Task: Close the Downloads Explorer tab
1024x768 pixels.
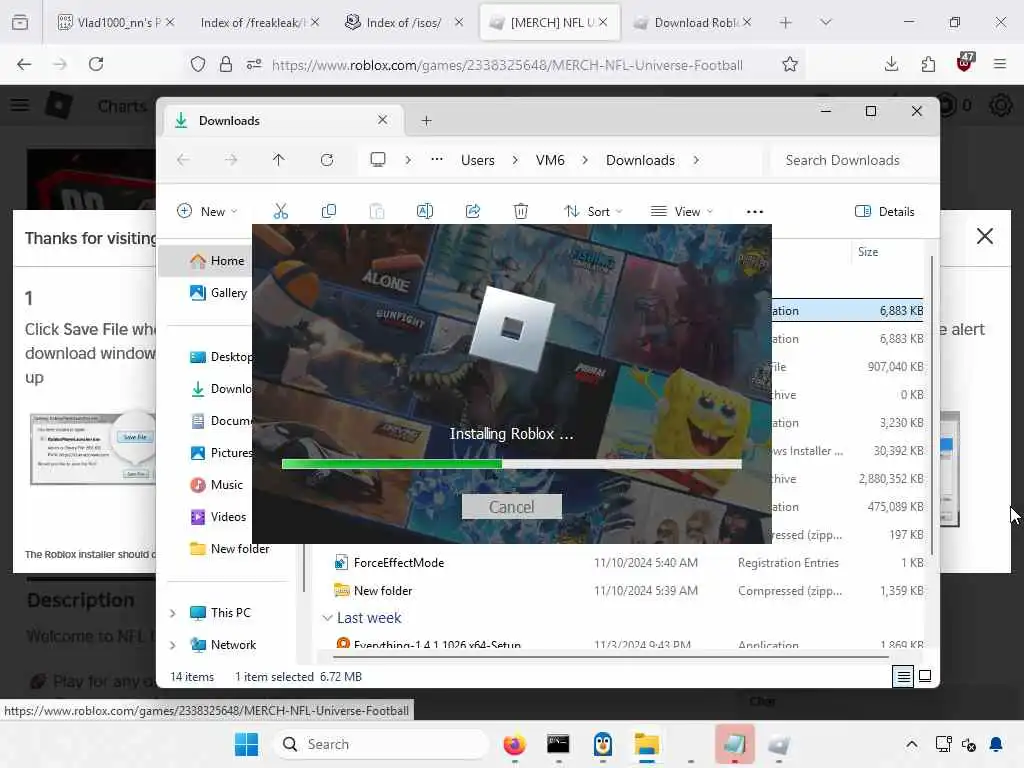Action: click(383, 120)
